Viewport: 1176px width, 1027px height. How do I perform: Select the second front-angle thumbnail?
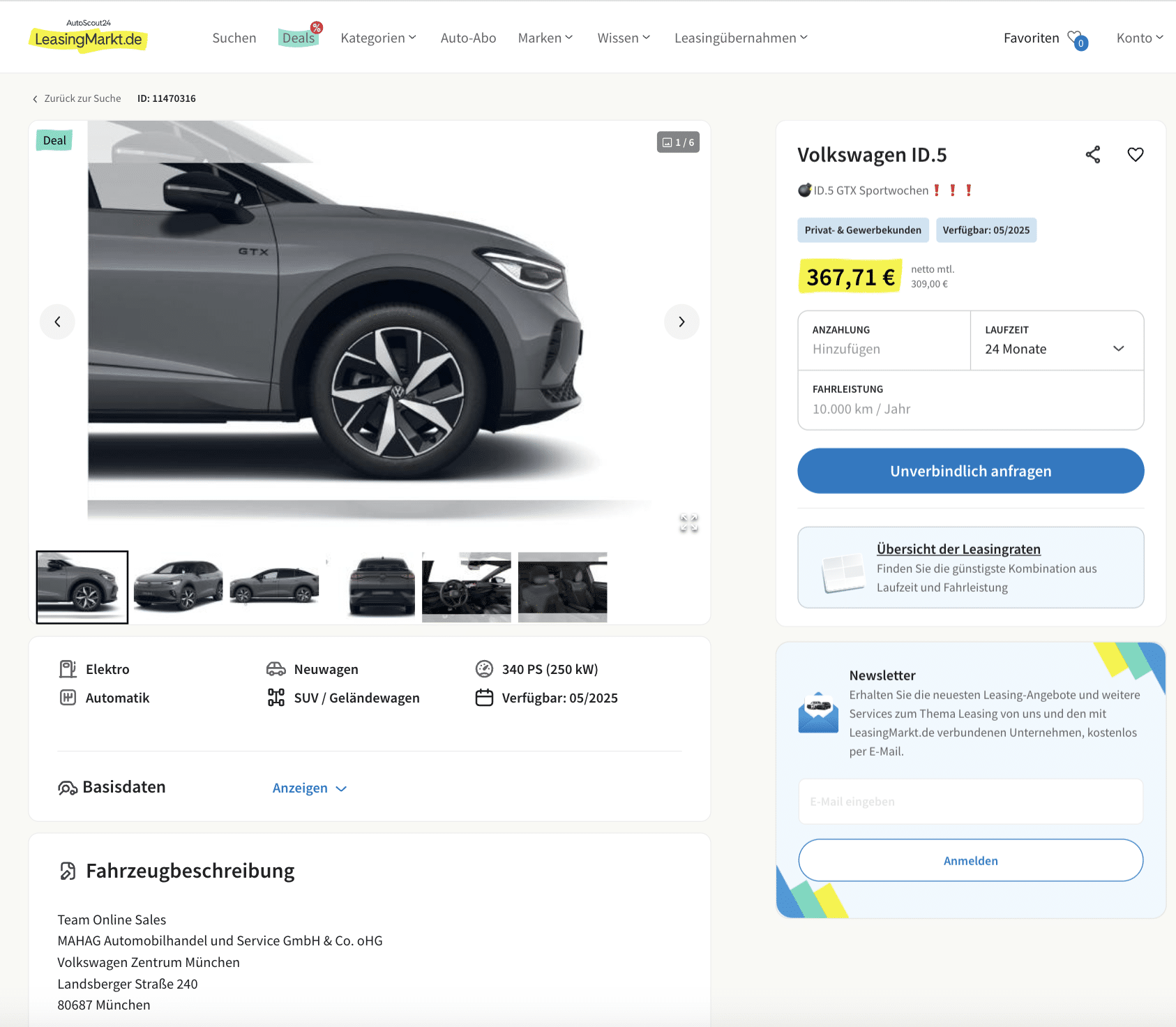tap(178, 587)
